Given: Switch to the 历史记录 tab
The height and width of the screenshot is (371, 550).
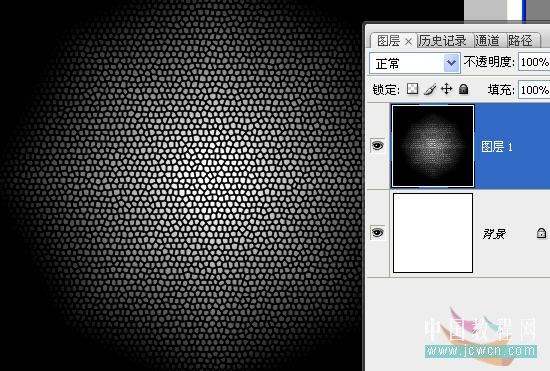Looking at the screenshot, I should click(x=443, y=41).
